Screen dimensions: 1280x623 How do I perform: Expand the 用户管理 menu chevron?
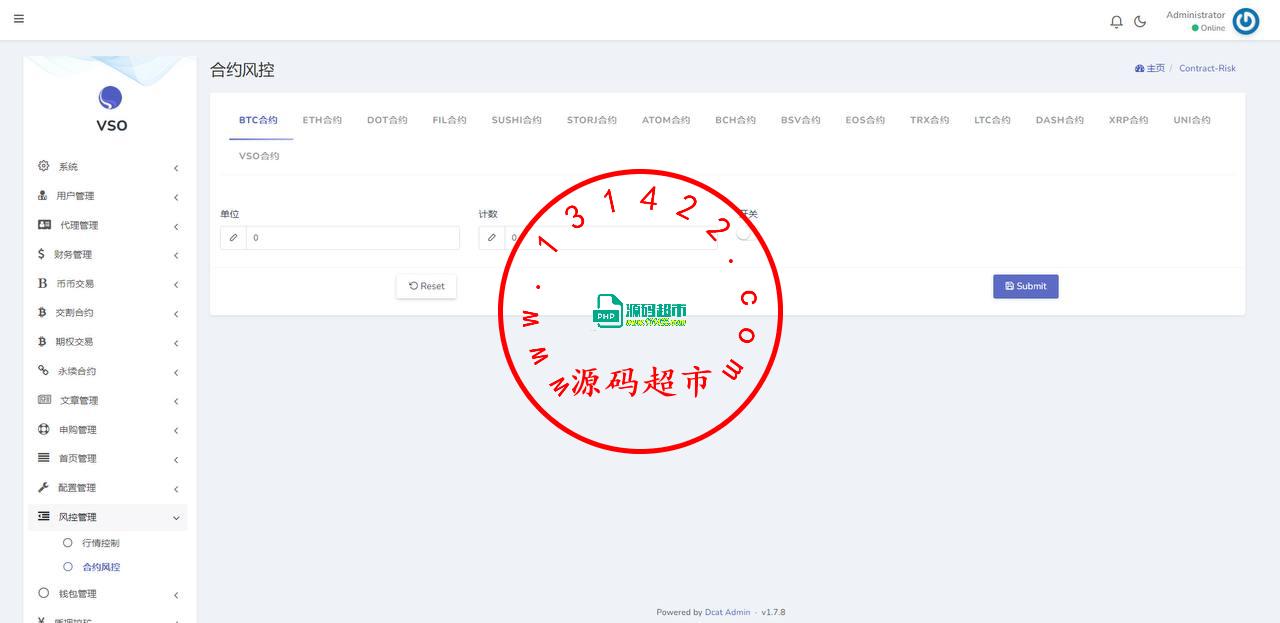coord(176,197)
